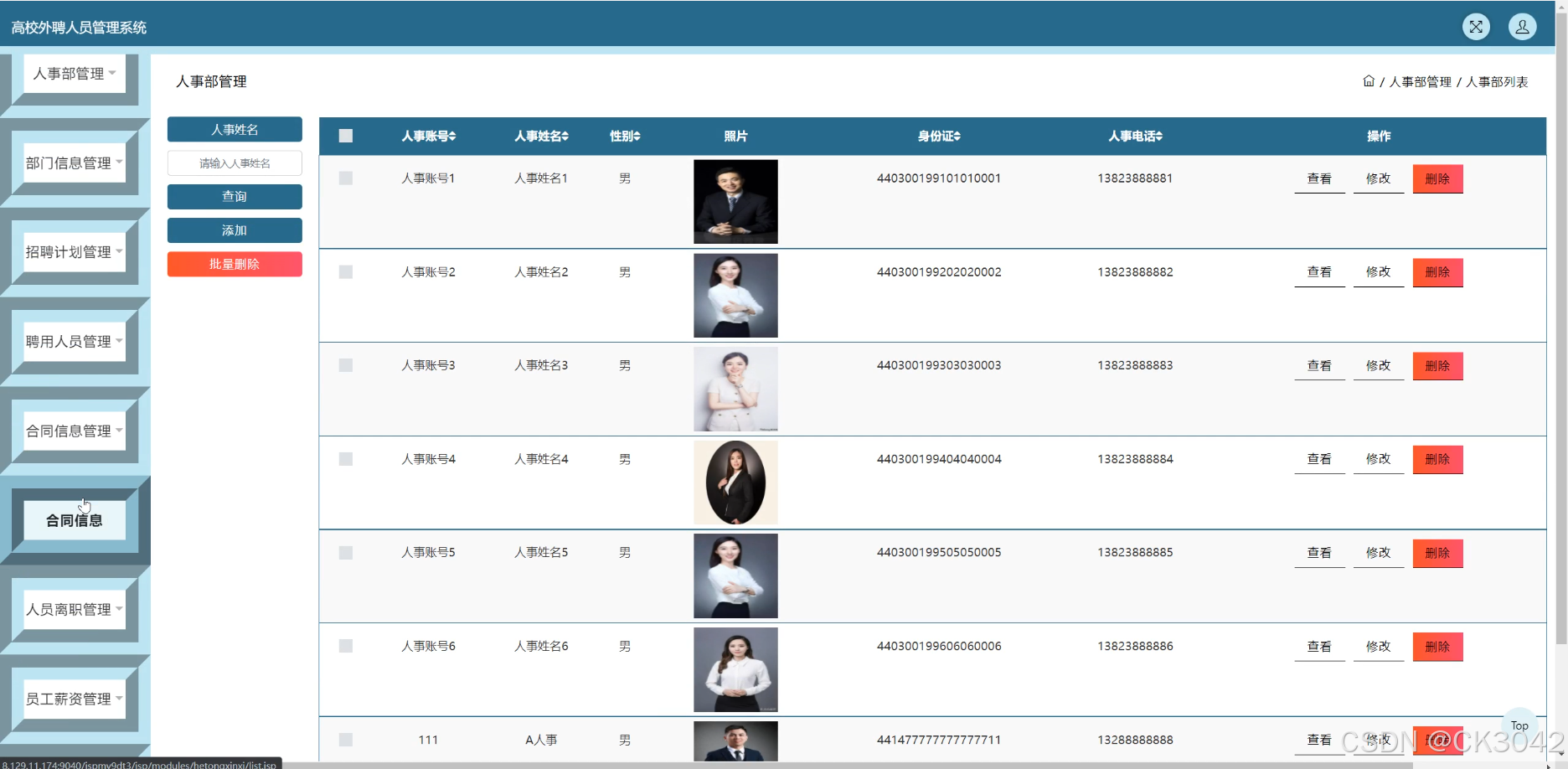Click 修改 for 人事账号1 row
Viewport: 1568px width, 769px height.
(x=1378, y=178)
